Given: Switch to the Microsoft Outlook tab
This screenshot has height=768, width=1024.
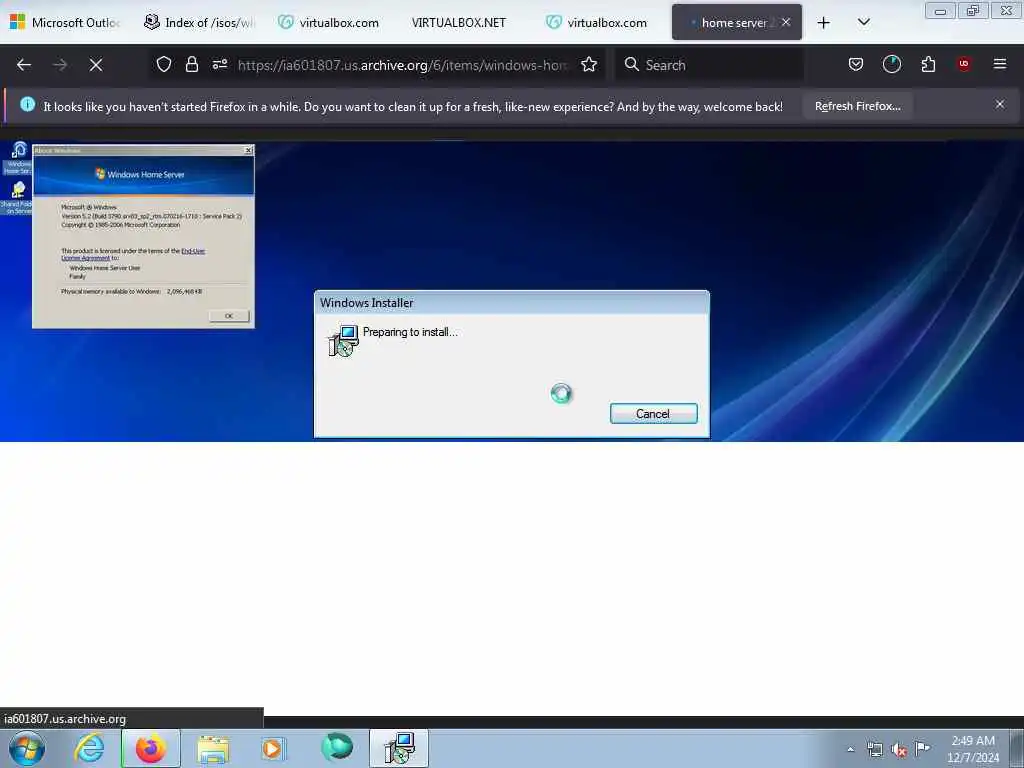Looking at the screenshot, I should click(65, 22).
